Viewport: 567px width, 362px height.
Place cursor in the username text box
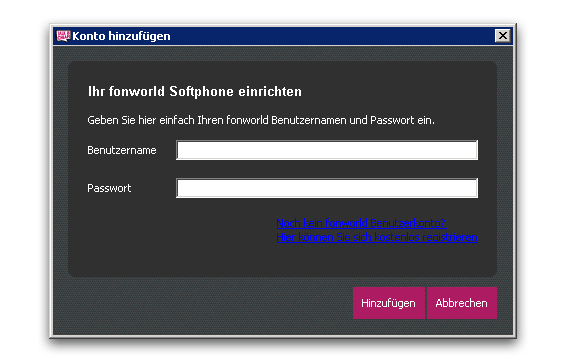(327, 150)
